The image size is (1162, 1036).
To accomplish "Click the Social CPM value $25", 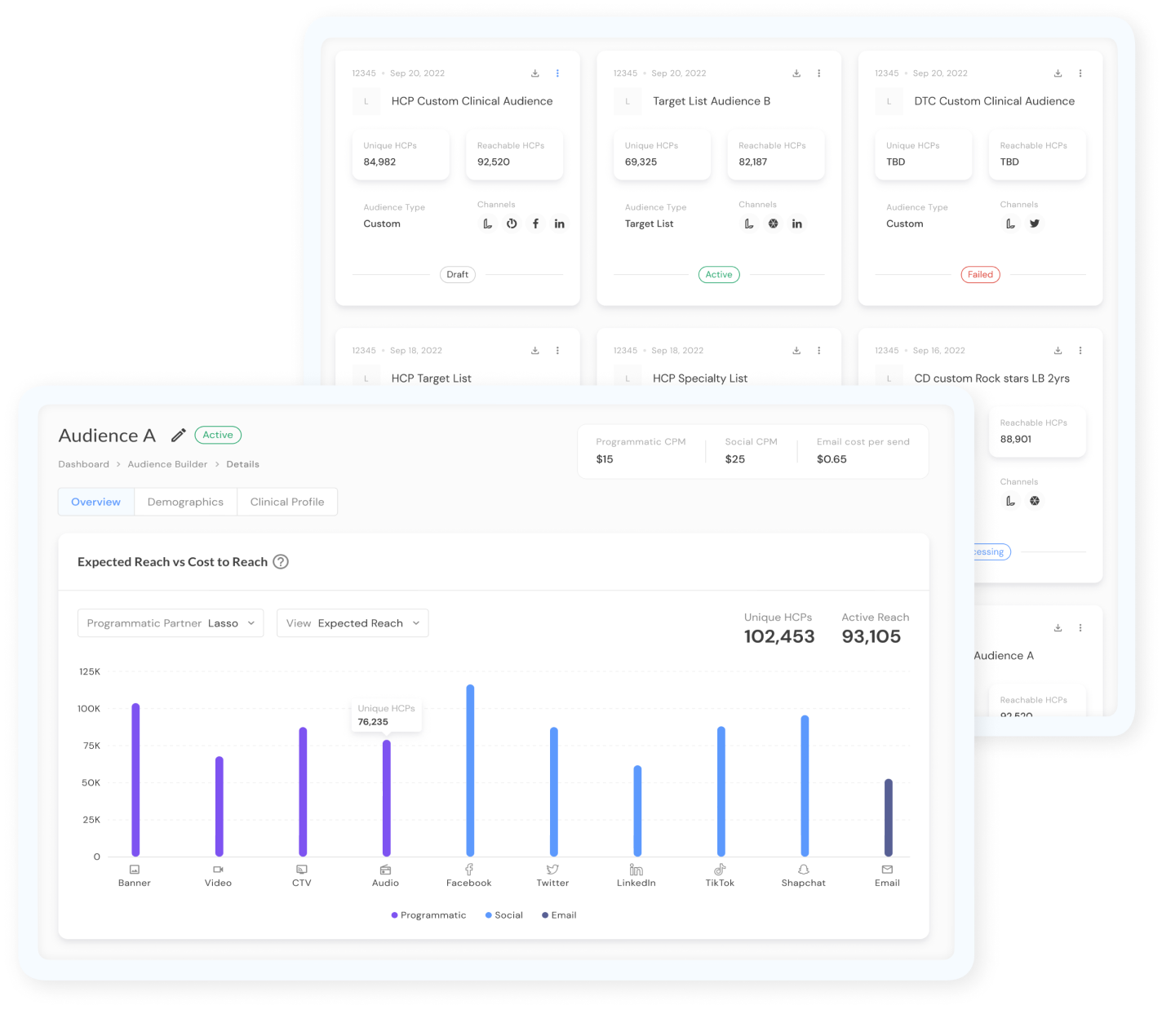I will (735, 459).
